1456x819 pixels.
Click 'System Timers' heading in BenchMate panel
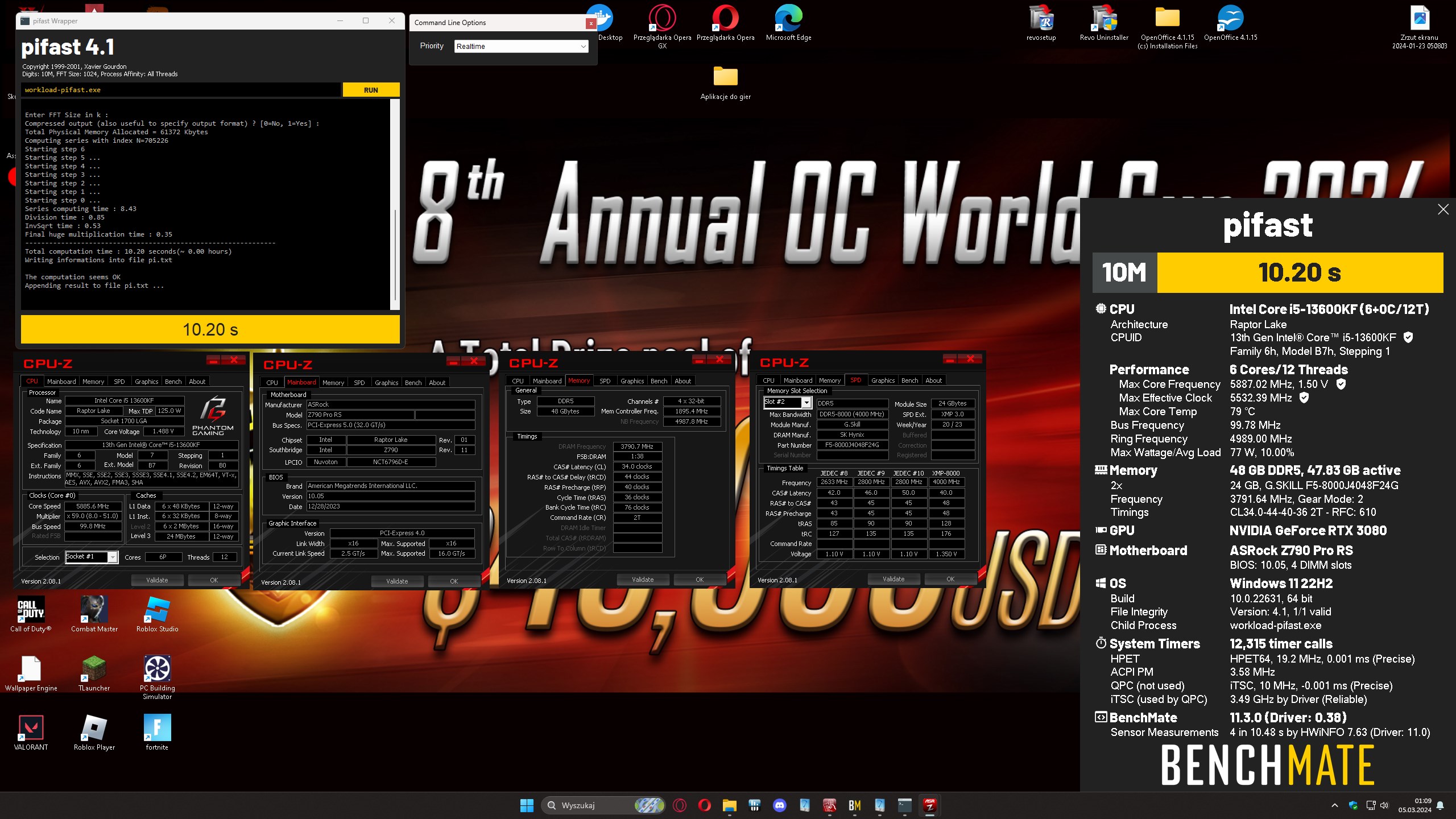[x=1155, y=644]
